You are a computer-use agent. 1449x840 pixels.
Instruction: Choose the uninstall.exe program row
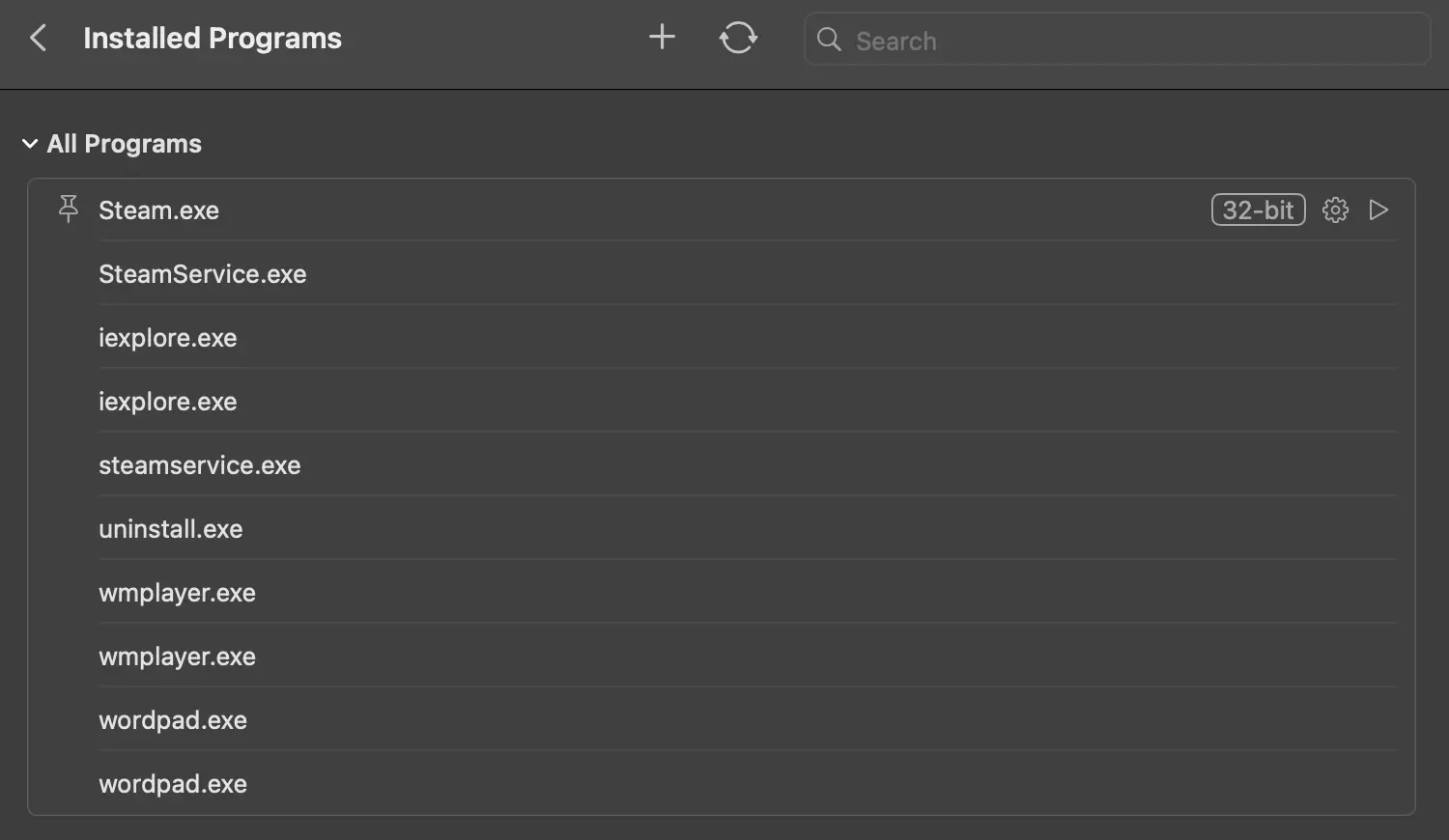[x=171, y=529]
